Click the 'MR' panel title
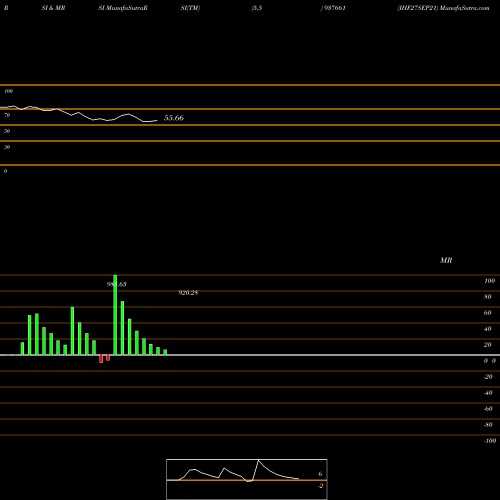Image resolution: width=500 pixels, height=500 pixels. 446,260
